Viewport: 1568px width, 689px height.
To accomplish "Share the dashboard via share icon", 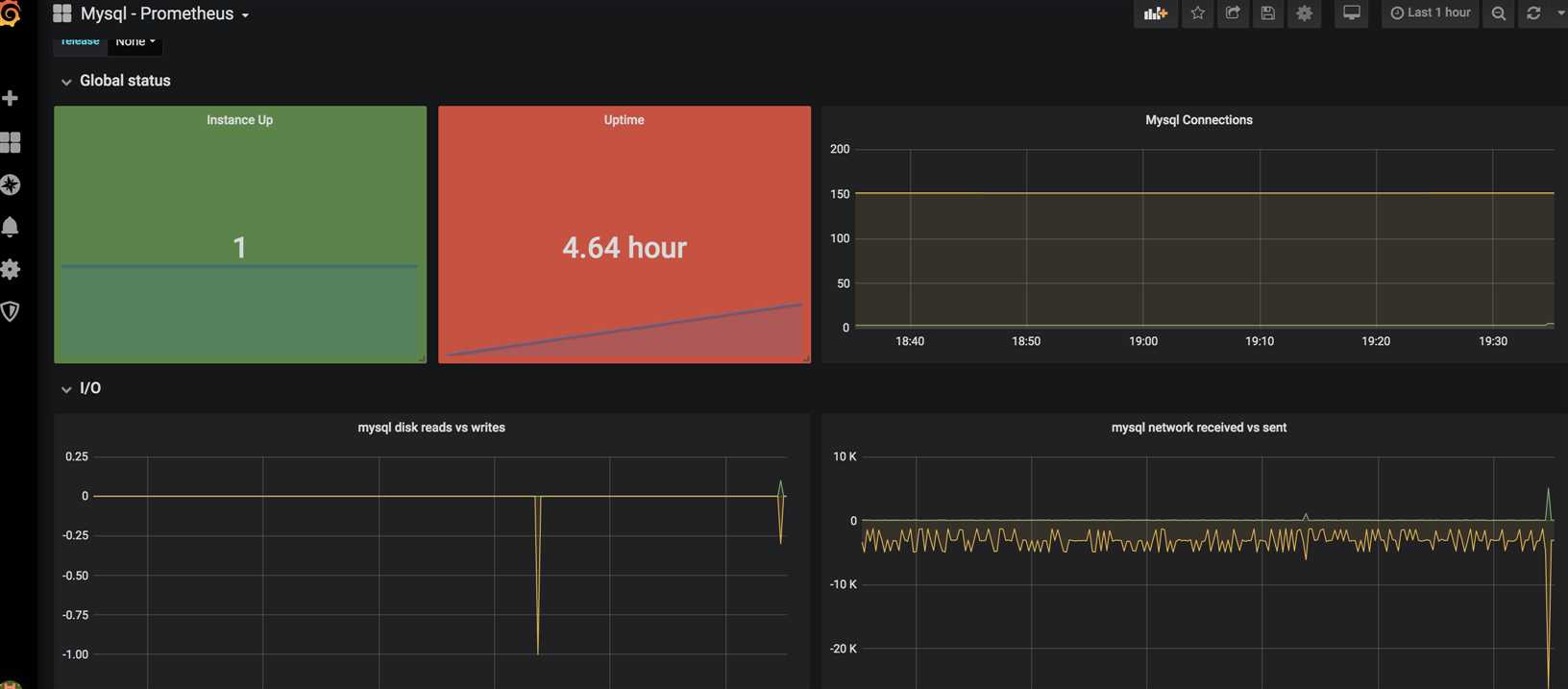I will pyautogui.click(x=1233, y=13).
